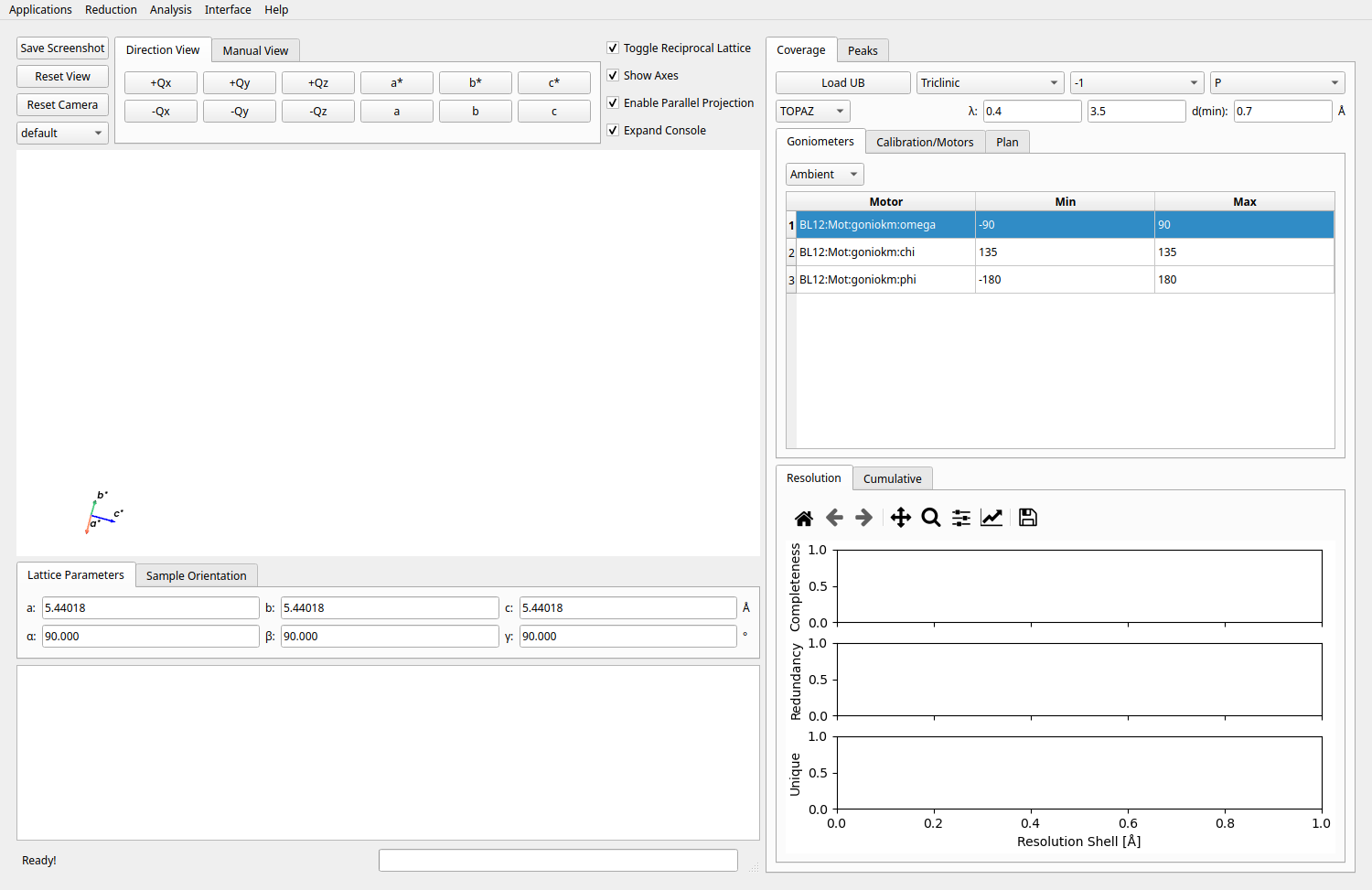This screenshot has height=890, width=1372.
Task: Select the Pan tool in plot toolbar
Action: pyautogui.click(x=901, y=519)
